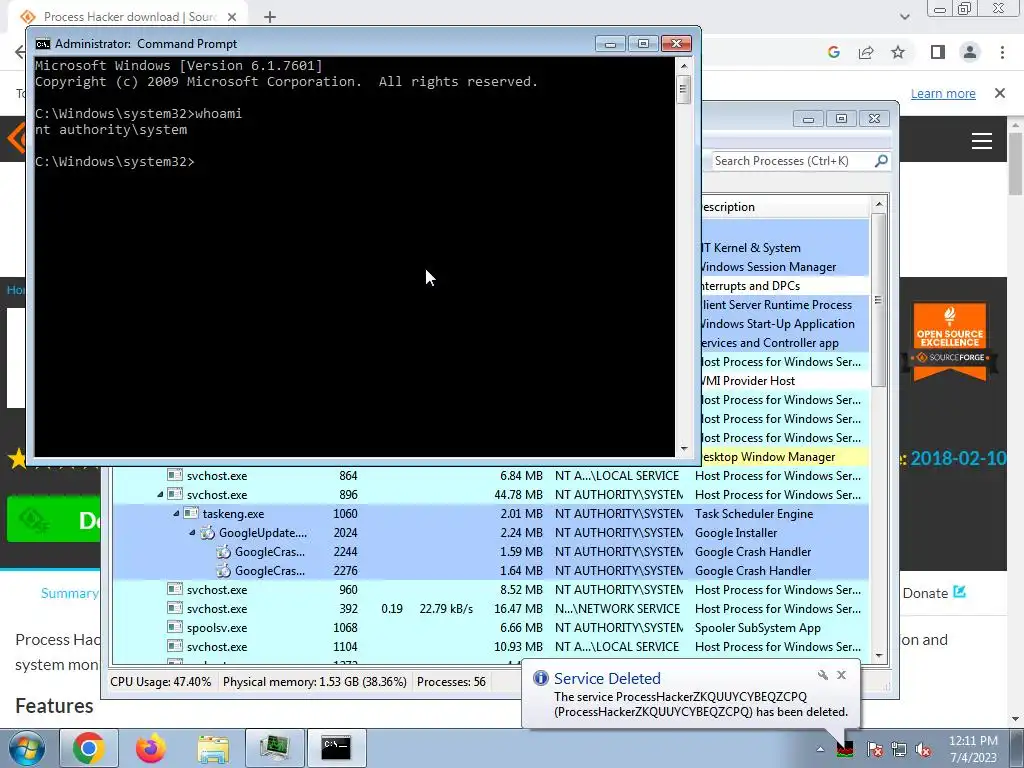Launch Chrome from the taskbar
Viewport: 1024px width, 768px height.
pyautogui.click(x=89, y=748)
